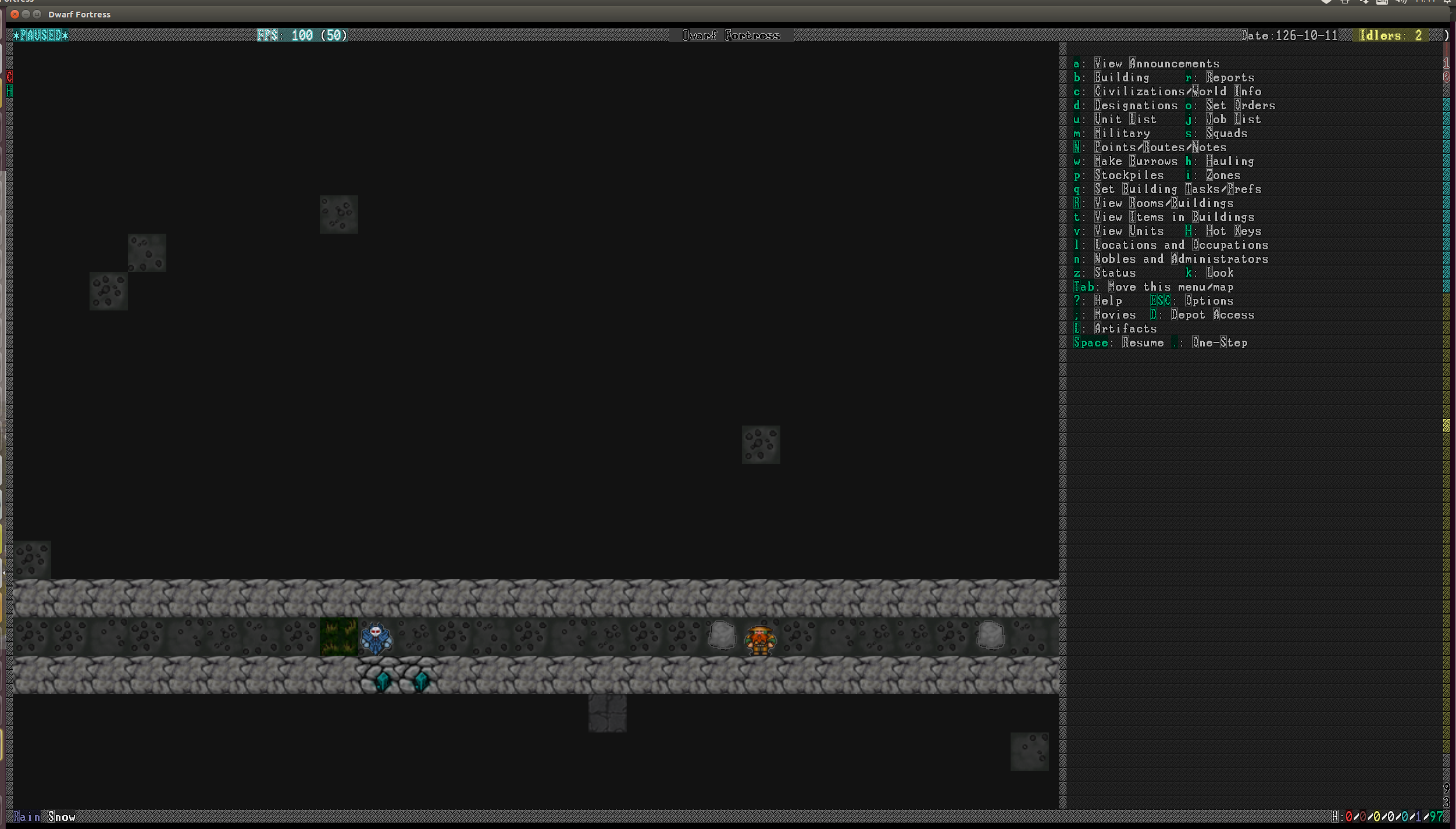Viewport: 1456px width, 829px height.
Task: Click the green H indicator at left edge
Action: click(9, 91)
